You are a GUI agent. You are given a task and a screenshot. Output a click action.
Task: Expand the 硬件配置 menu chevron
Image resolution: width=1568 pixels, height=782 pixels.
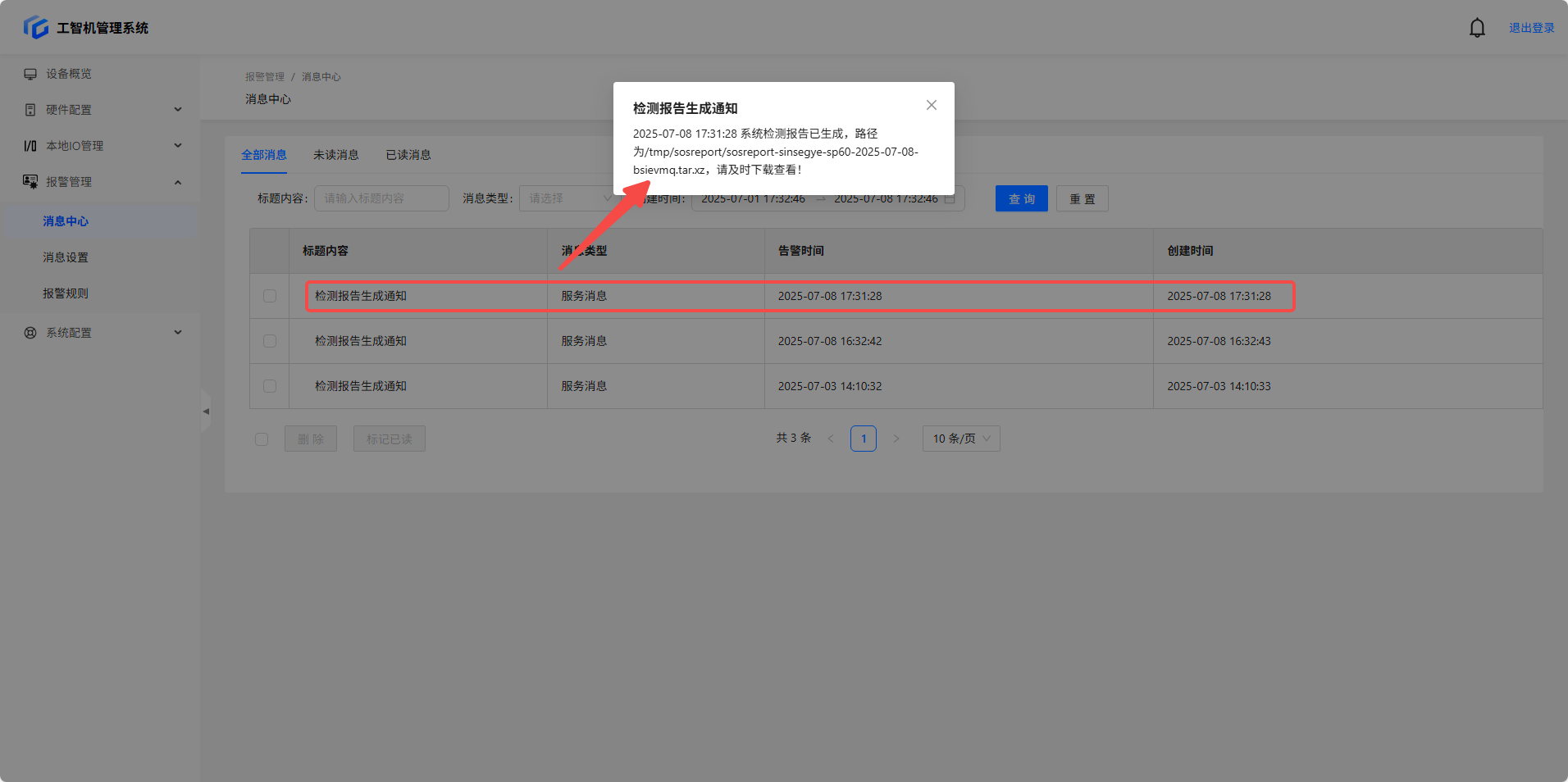[x=178, y=110]
